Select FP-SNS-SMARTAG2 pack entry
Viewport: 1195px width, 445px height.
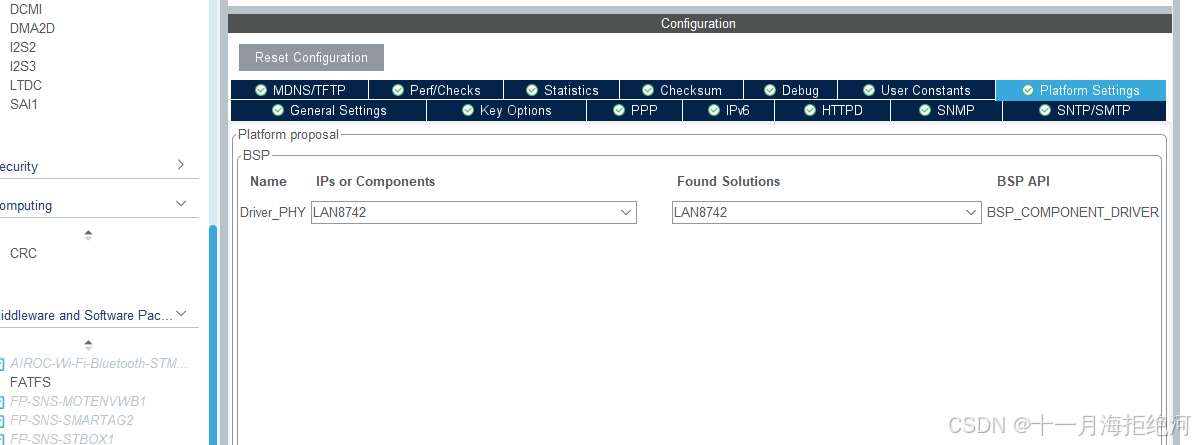[x=72, y=420]
